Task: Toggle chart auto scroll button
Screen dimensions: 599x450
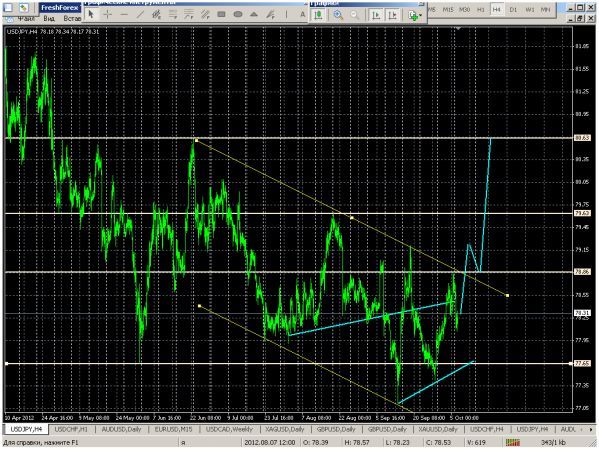Action: coord(376,15)
